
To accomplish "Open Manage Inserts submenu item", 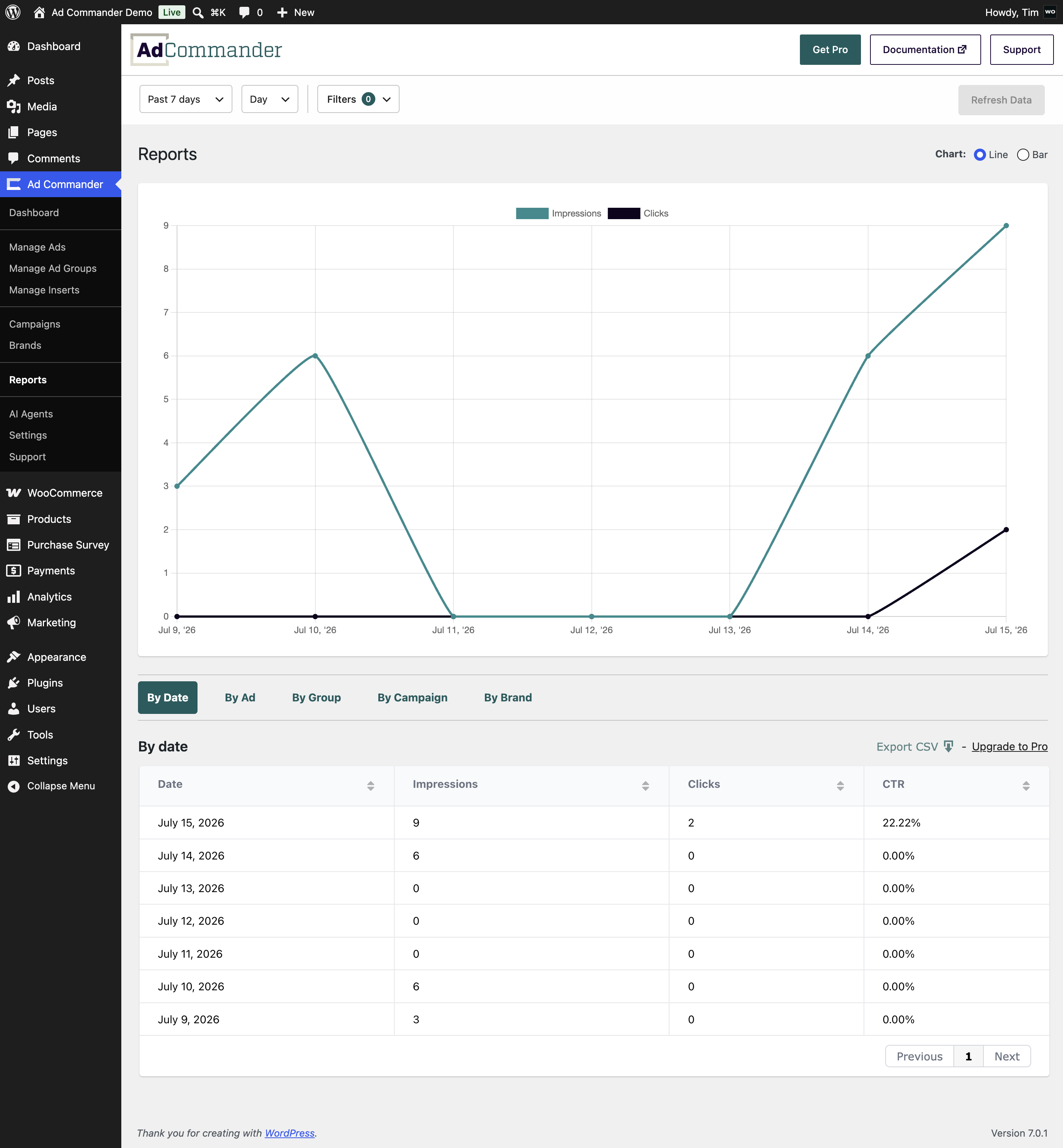I will pos(44,290).
